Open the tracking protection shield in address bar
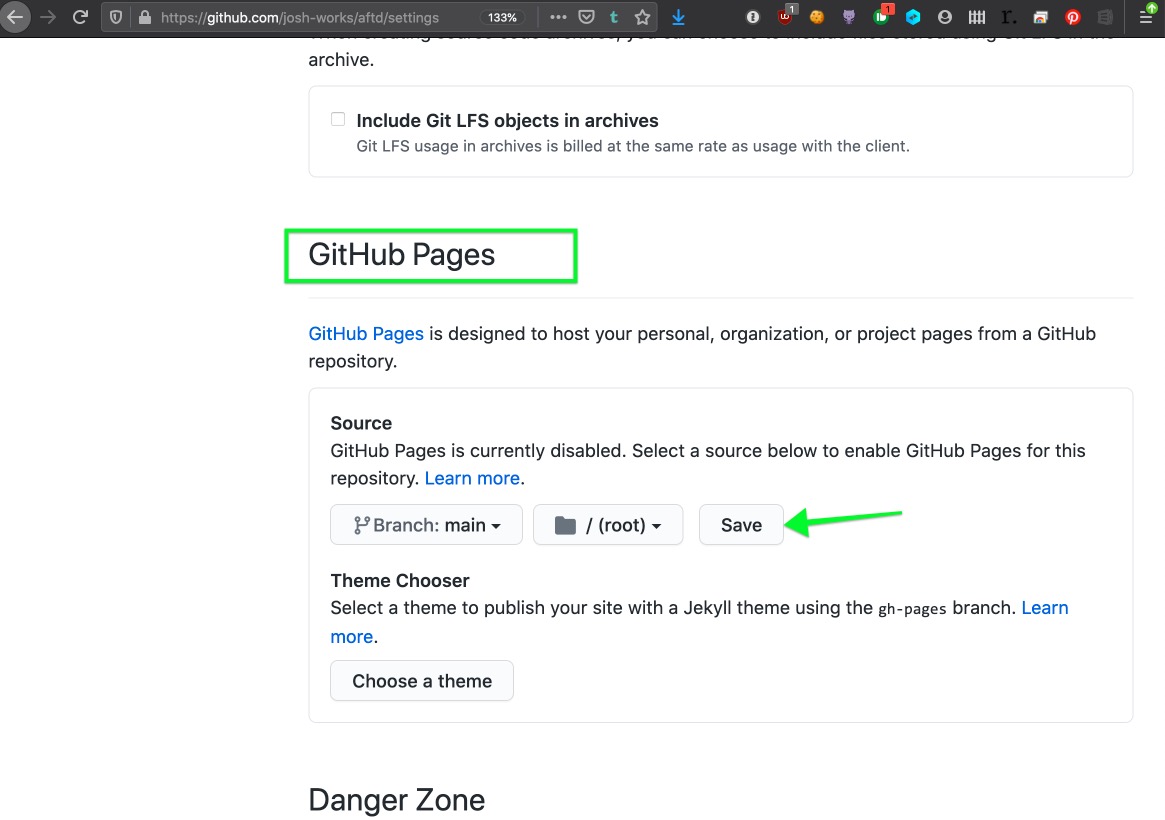Screen dimensions: 1165x820 point(116,17)
